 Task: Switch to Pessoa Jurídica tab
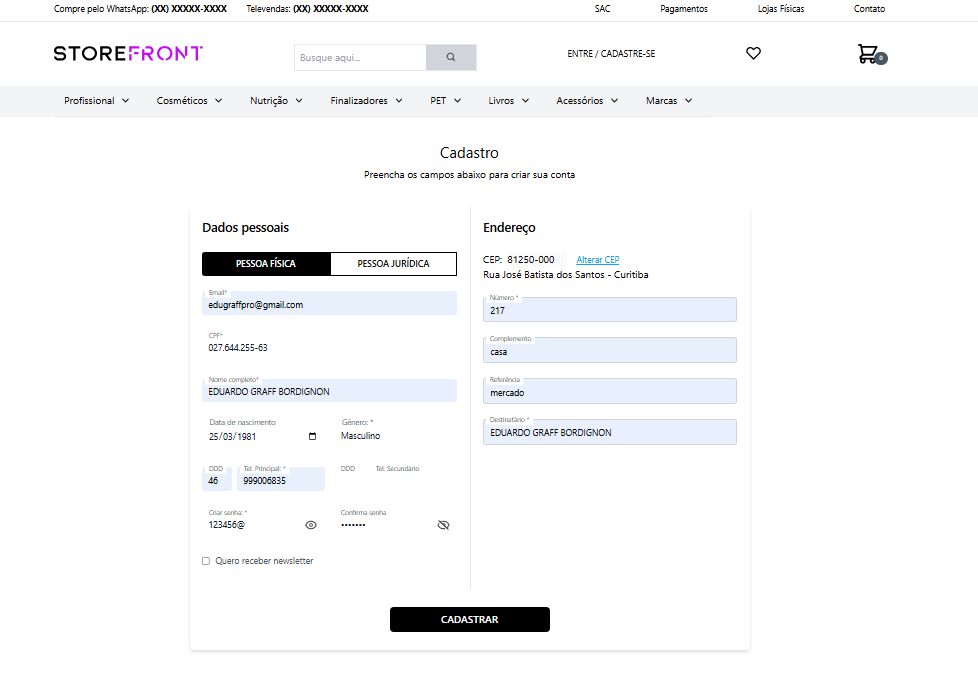[x=393, y=264]
